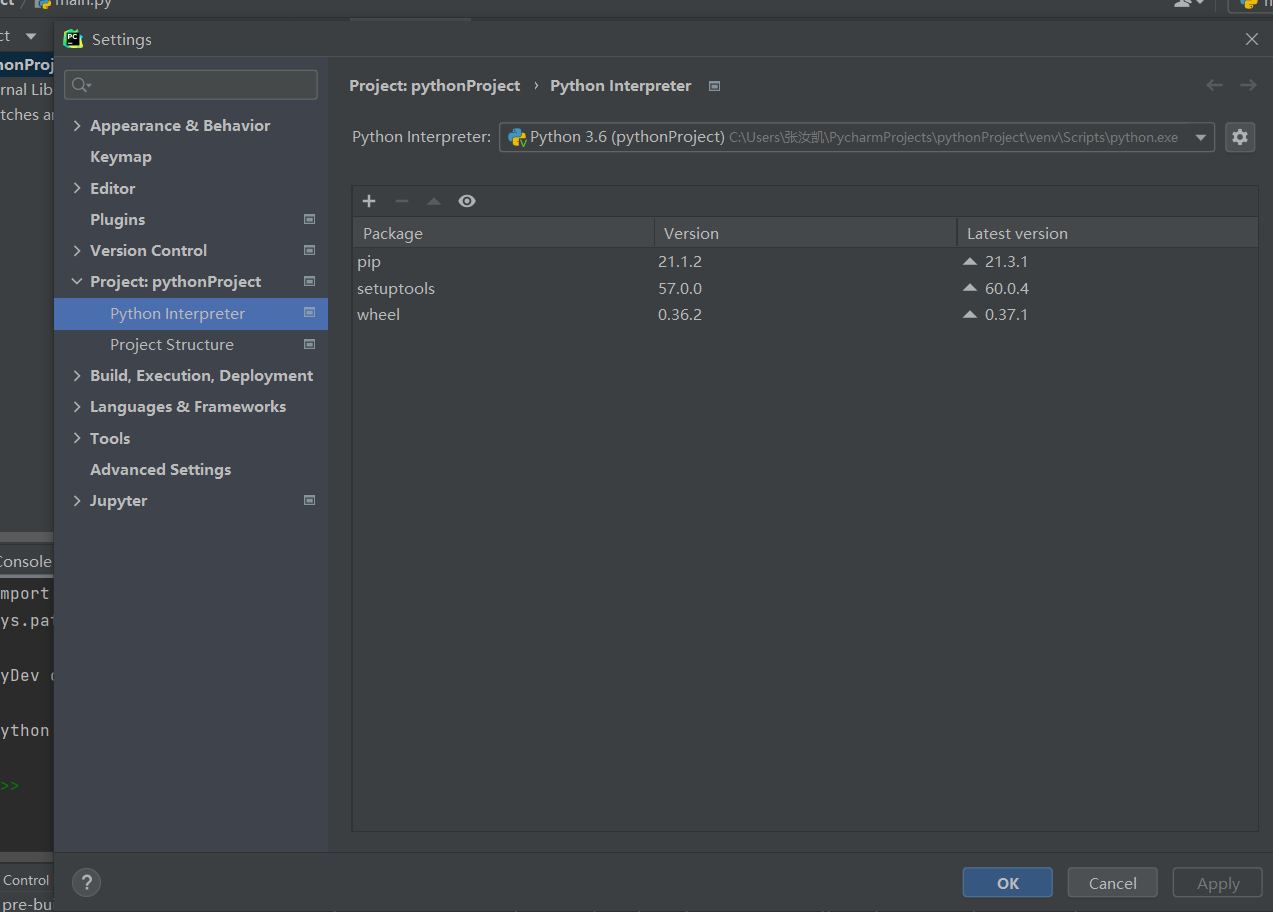Click Project: pythonProject breadcrumb
Image resolution: width=1273 pixels, height=912 pixels.
pos(435,86)
